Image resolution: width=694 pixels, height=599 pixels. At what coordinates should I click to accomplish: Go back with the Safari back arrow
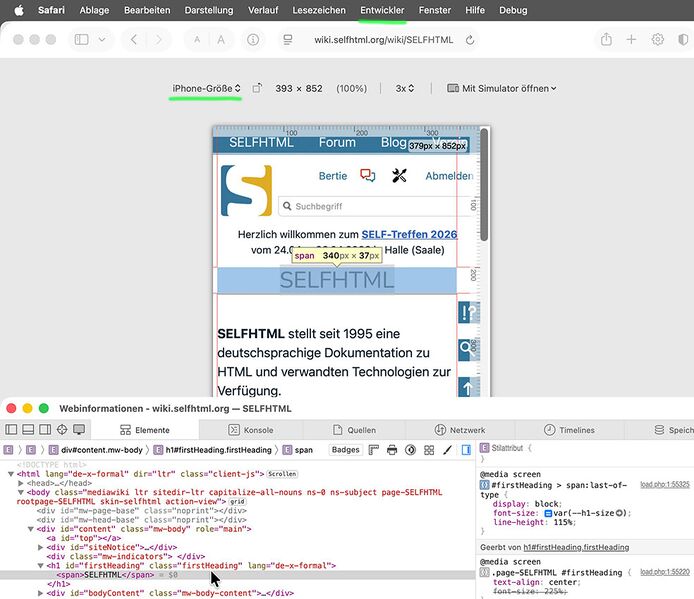134,40
